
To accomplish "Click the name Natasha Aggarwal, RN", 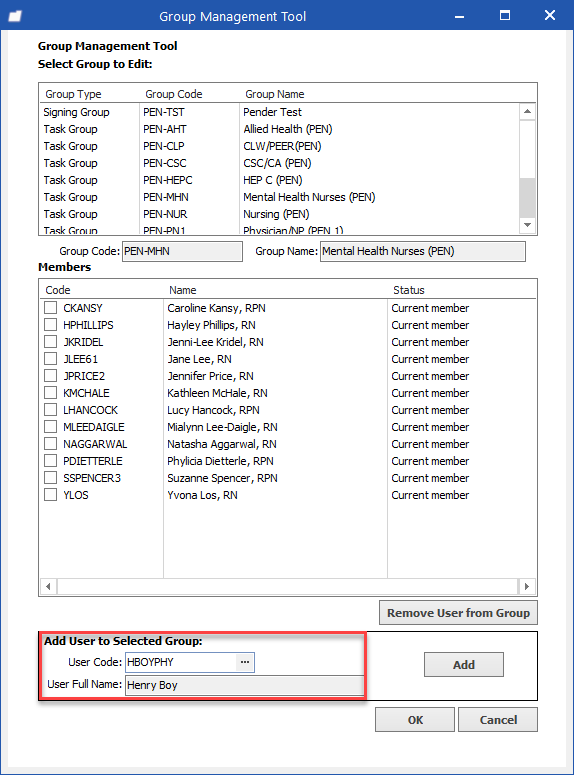I will click(x=221, y=444).
